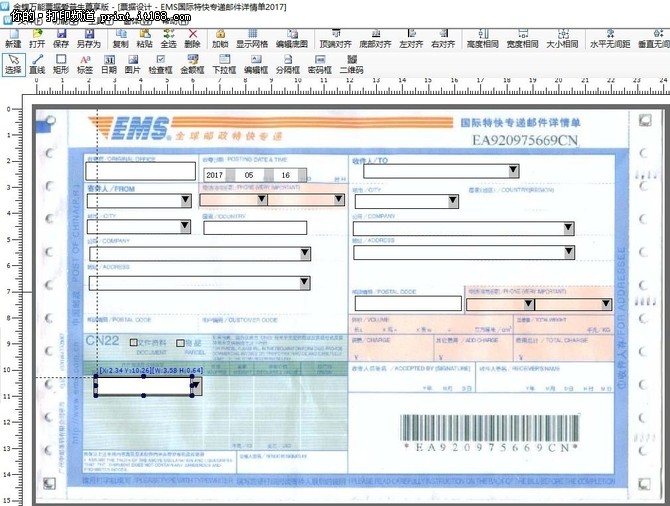The width and height of the screenshot is (670, 506).
Task: Select the 二维码 (QR Code) tool
Action: [352, 64]
